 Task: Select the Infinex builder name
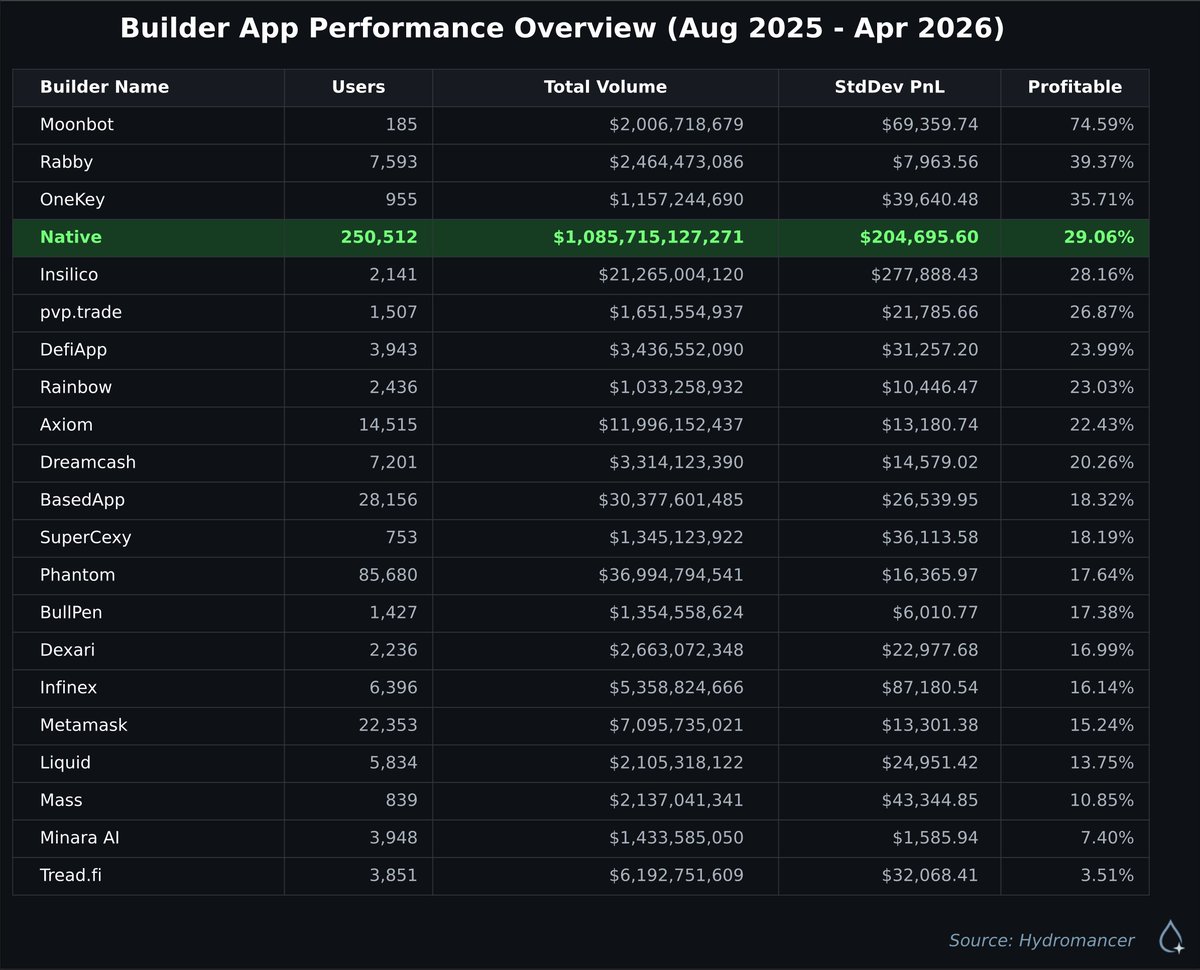click(x=68, y=687)
